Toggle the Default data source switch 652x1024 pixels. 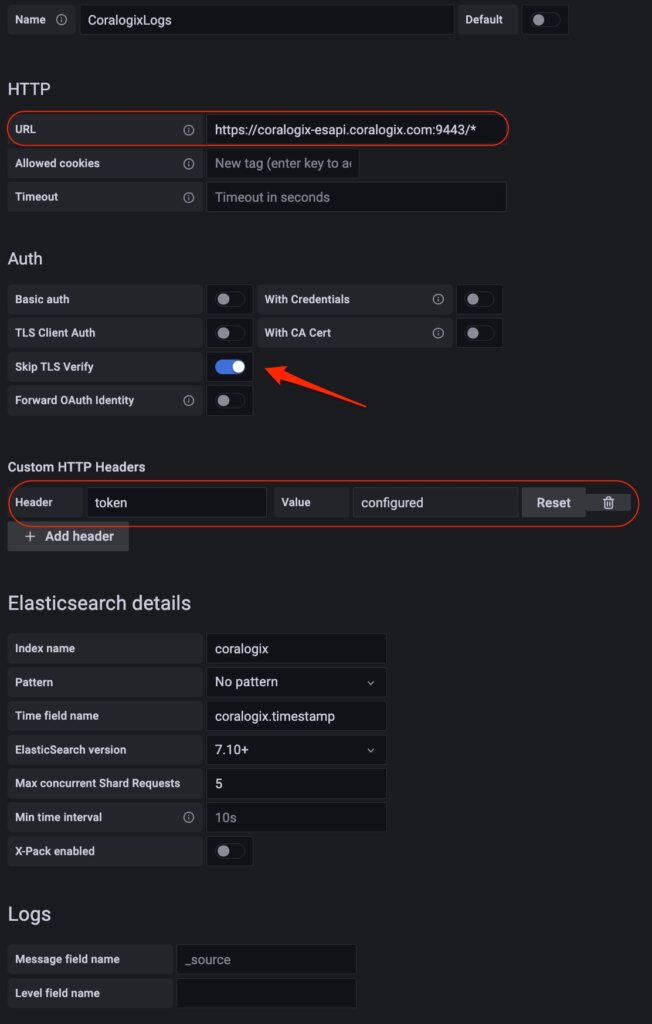pyautogui.click(x=545, y=20)
